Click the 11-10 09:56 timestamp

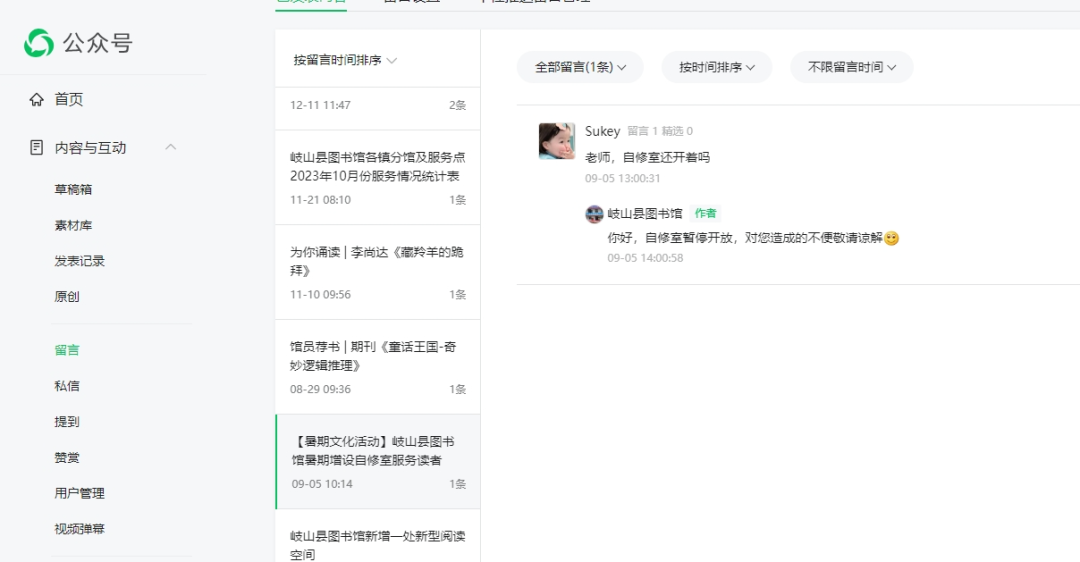320,295
